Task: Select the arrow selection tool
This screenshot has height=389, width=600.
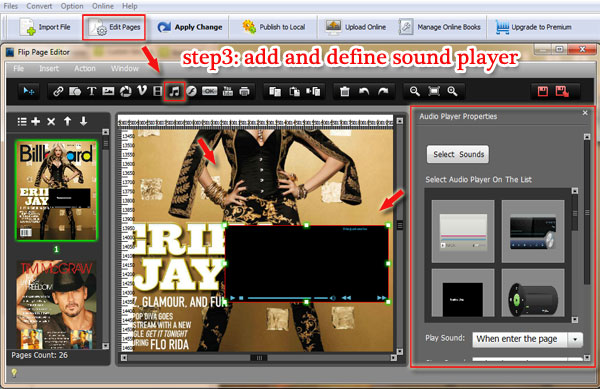Action: [29, 91]
